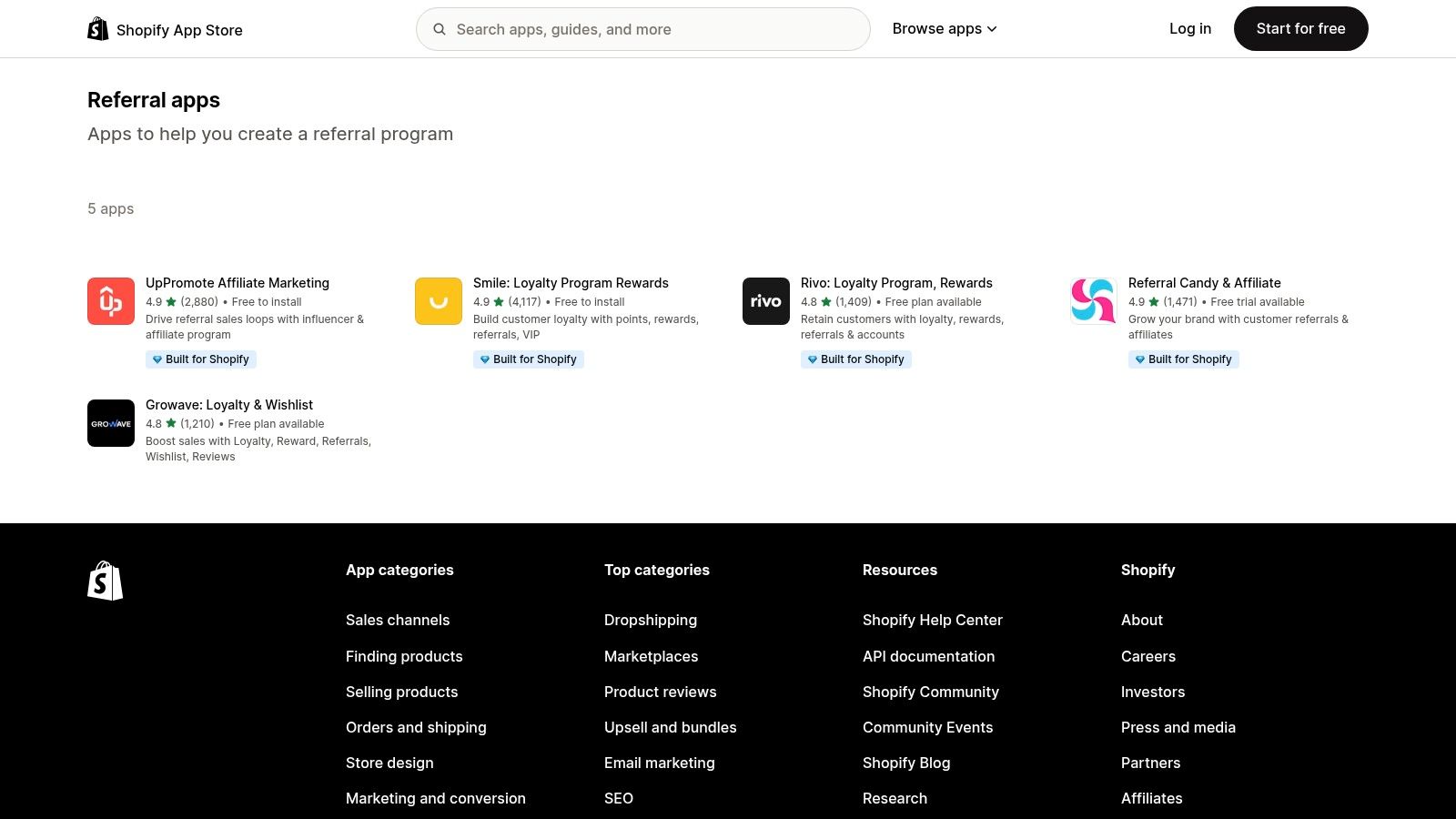
Task: Click the Start for free button
Action: 1300,28
